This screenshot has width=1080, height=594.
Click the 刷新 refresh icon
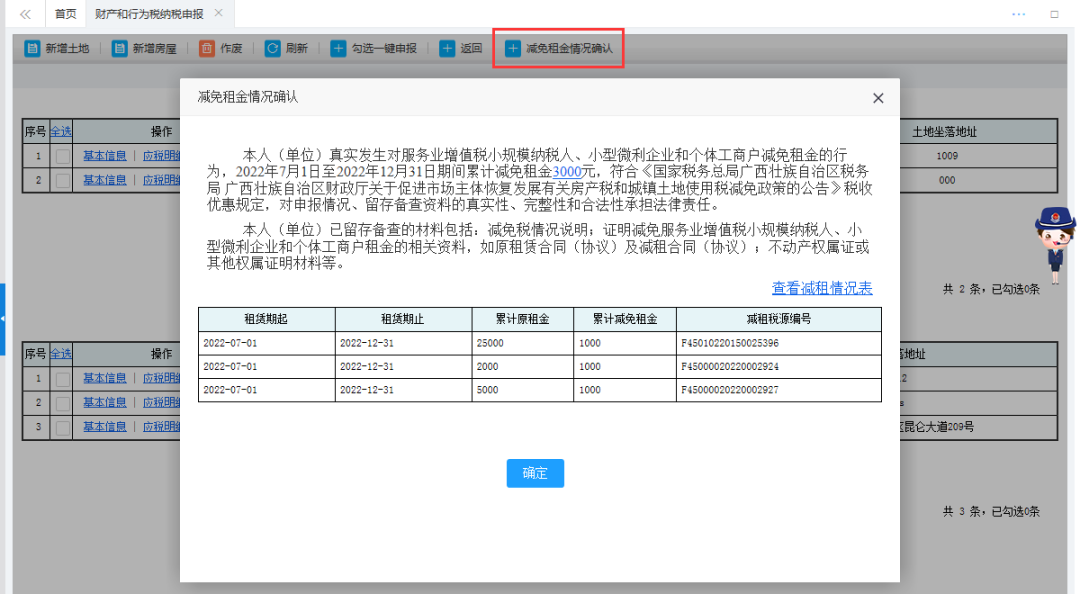click(272, 48)
